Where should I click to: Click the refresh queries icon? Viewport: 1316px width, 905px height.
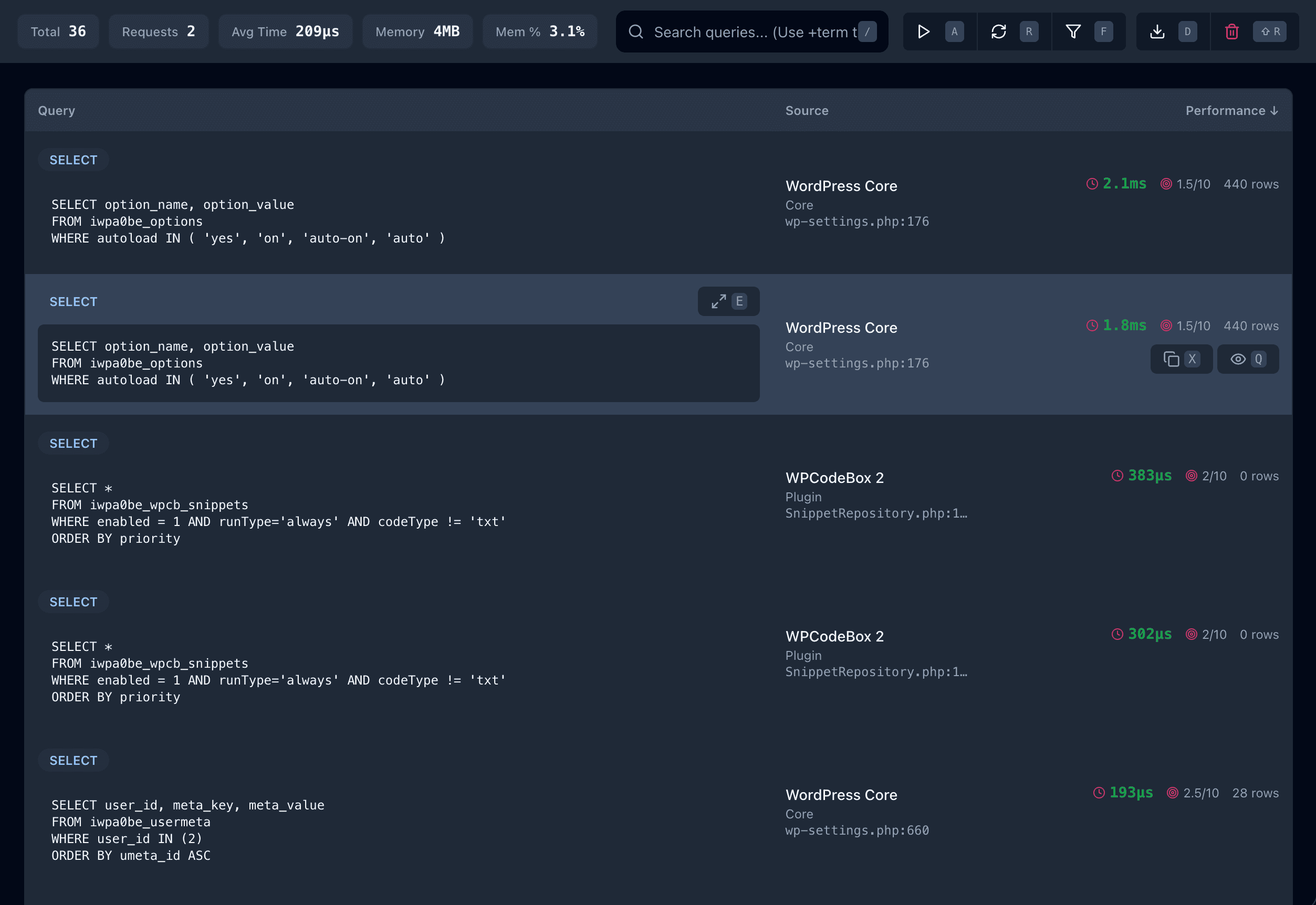click(998, 31)
